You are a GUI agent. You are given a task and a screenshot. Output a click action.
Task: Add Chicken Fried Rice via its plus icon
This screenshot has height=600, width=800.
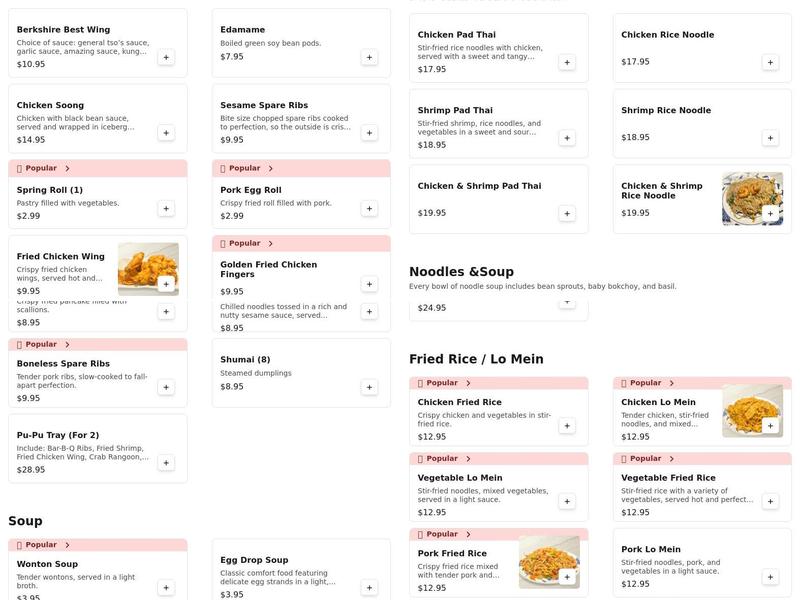(x=567, y=425)
